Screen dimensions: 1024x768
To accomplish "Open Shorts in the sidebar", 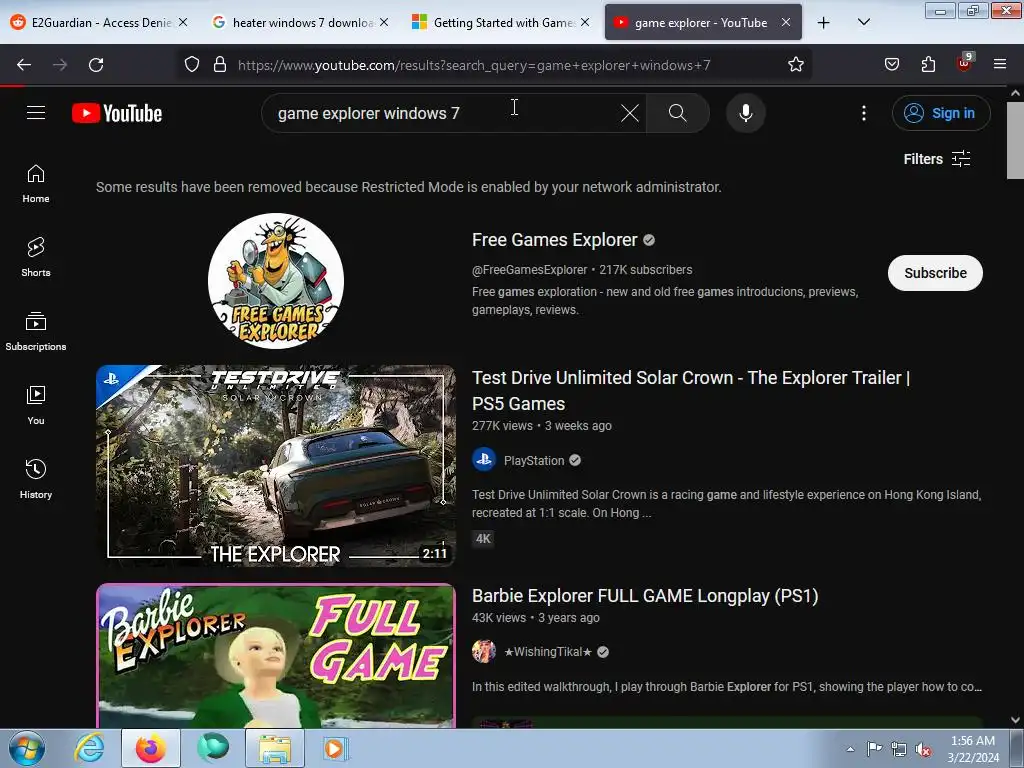I will click(x=36, y=257).
